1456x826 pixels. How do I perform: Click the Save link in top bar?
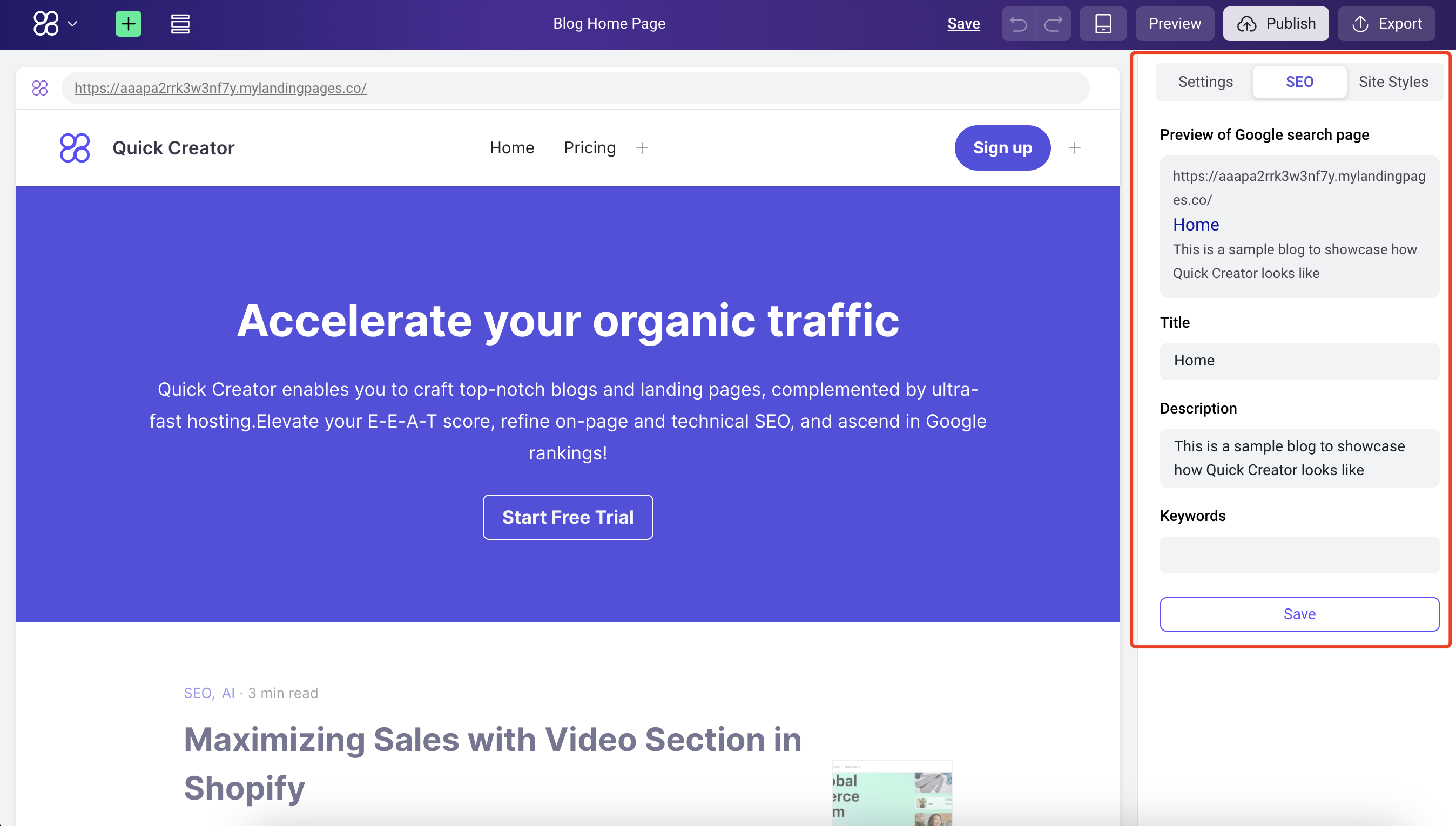point(963,23)
